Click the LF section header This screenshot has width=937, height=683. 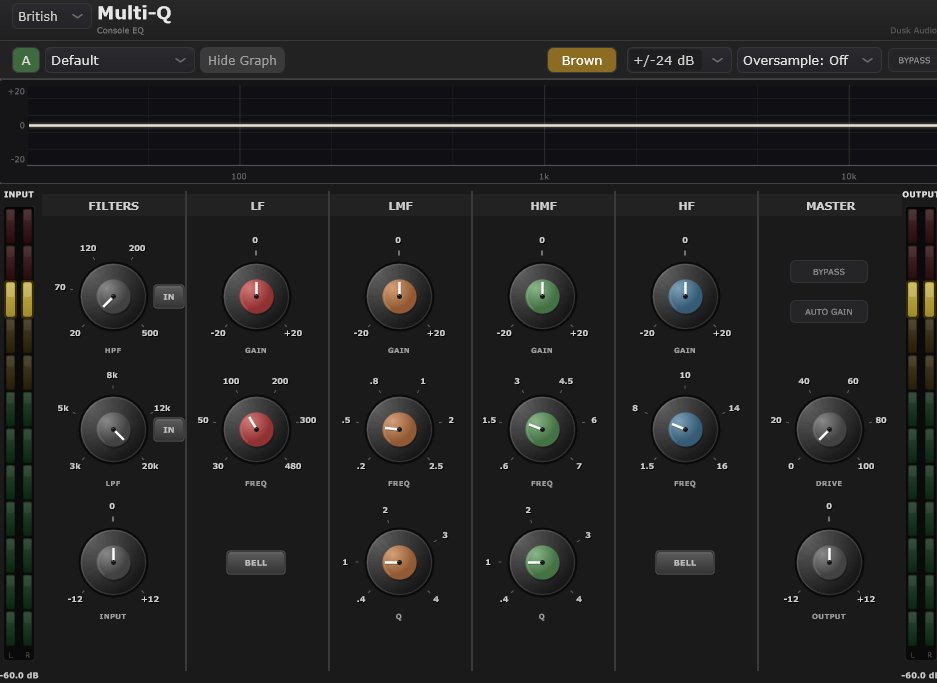(257, 206)
